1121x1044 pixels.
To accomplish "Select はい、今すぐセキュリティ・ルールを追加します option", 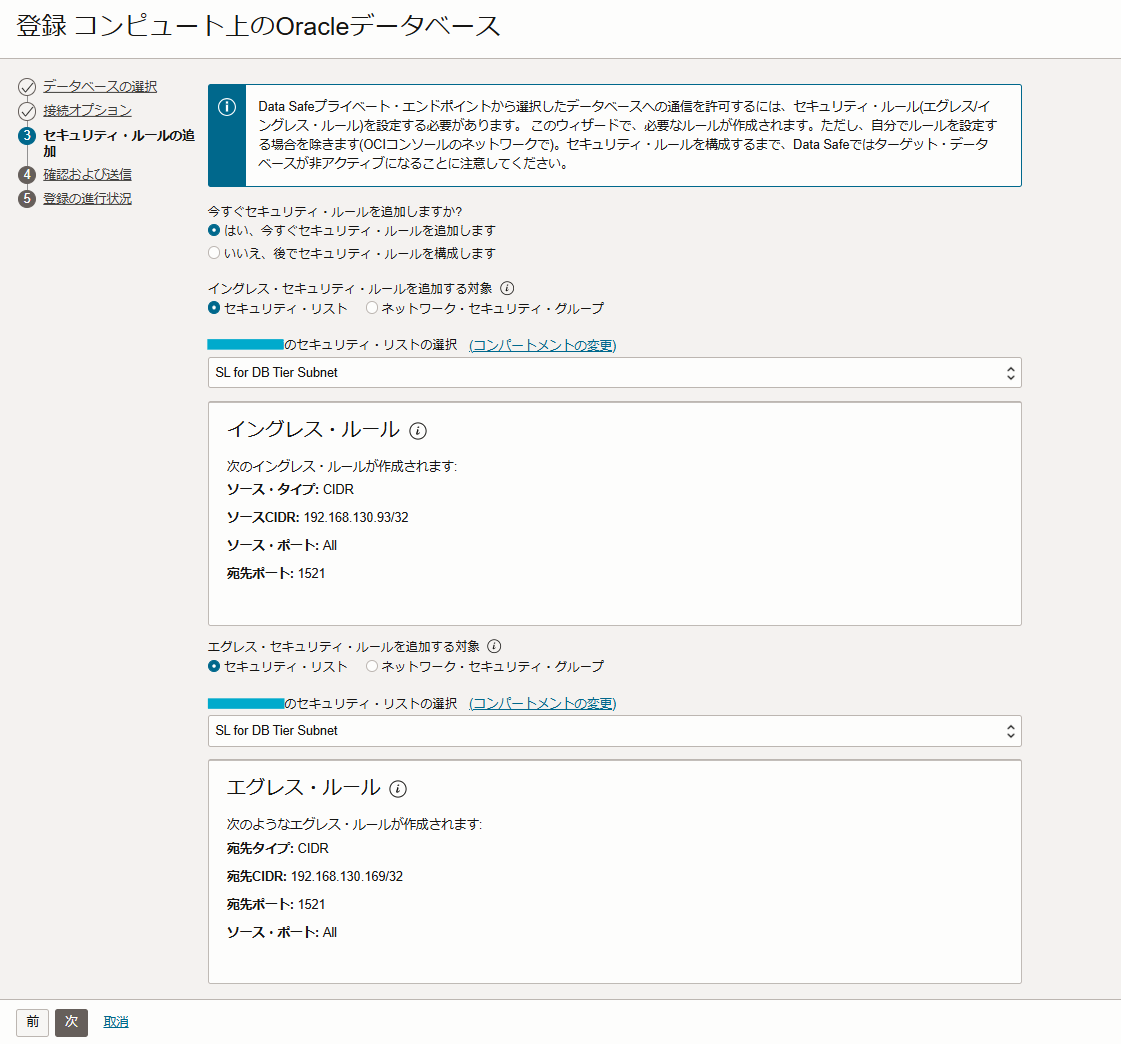I will tap(212, 230).
